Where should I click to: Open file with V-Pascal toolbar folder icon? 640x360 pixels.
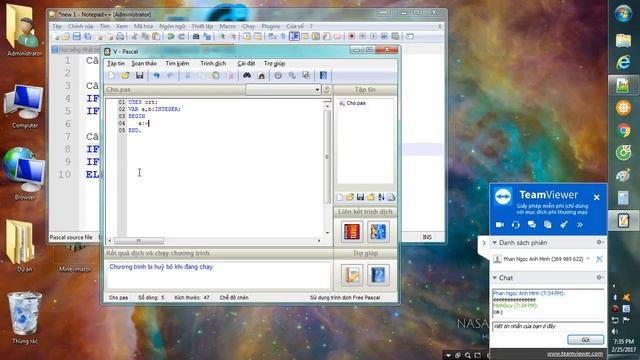[x=125, y=76]
